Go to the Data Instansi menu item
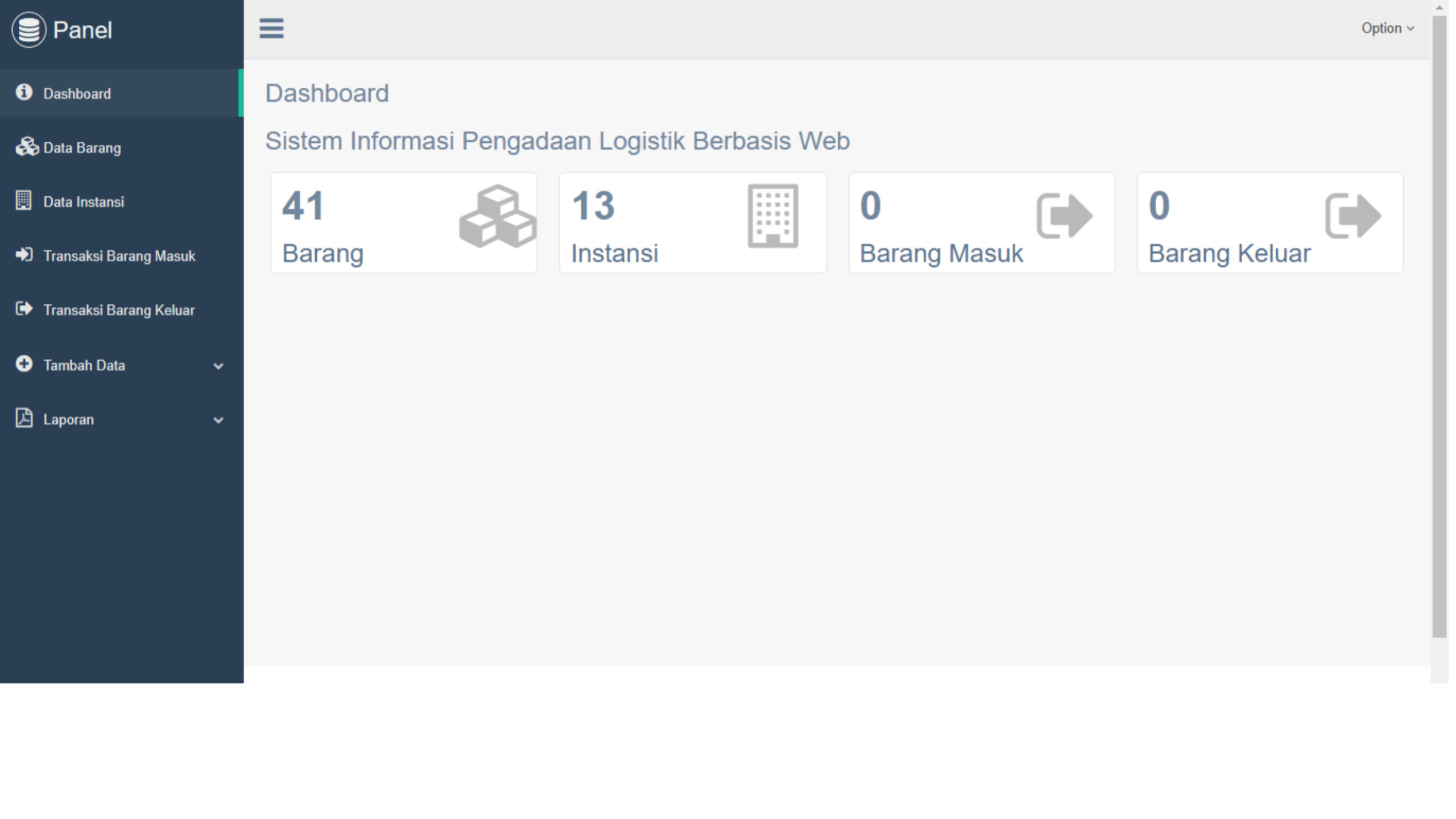 122,202
